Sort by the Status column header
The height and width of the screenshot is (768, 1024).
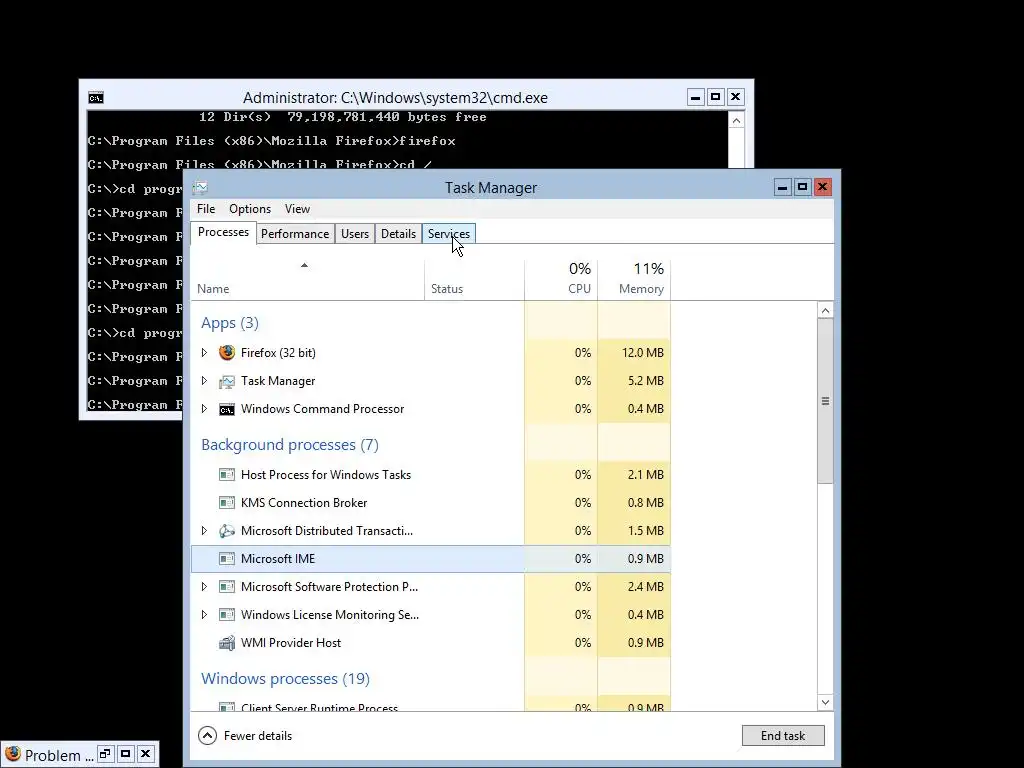click(x=474, y=281)
